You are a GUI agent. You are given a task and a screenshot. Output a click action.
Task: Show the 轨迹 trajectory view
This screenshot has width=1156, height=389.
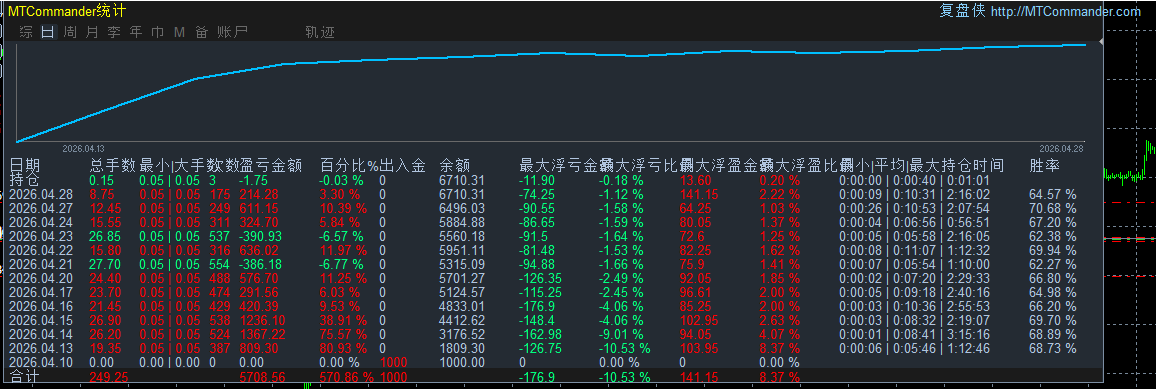pos(320,32)
